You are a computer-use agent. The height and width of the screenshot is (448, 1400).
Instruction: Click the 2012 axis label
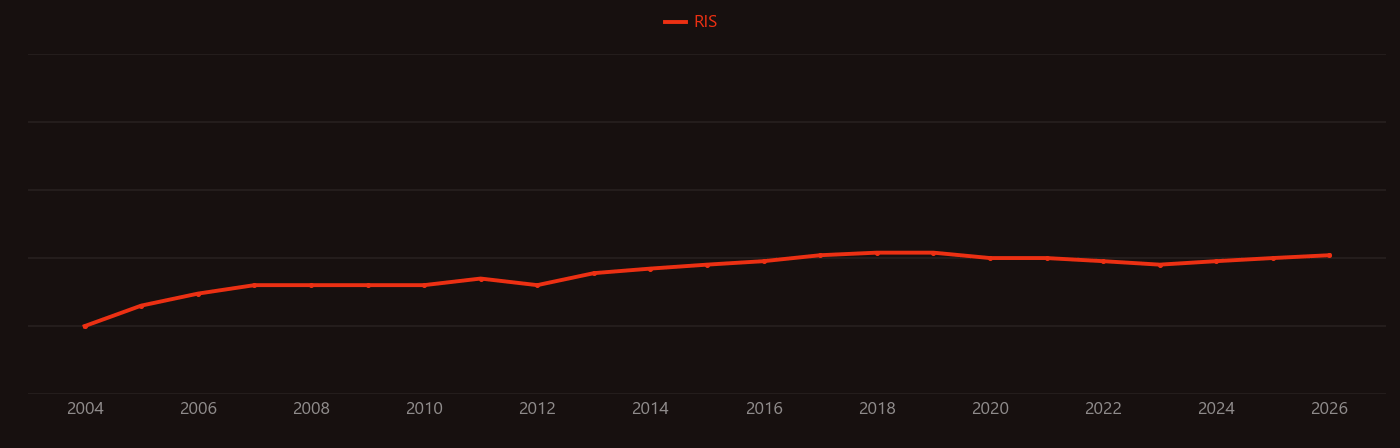(537, 409)
